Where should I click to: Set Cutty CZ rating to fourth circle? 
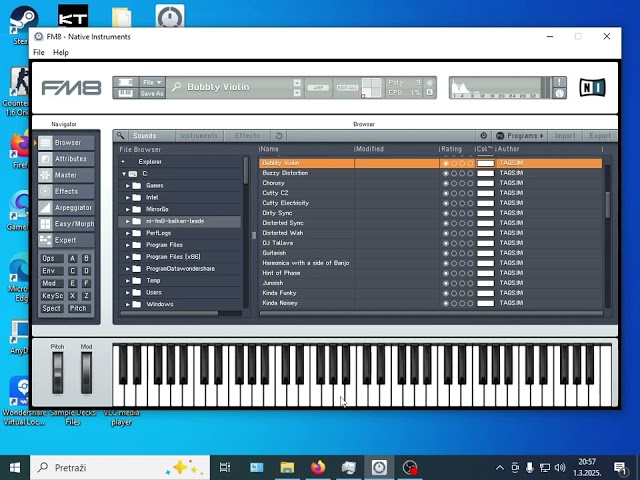(470, 193)
